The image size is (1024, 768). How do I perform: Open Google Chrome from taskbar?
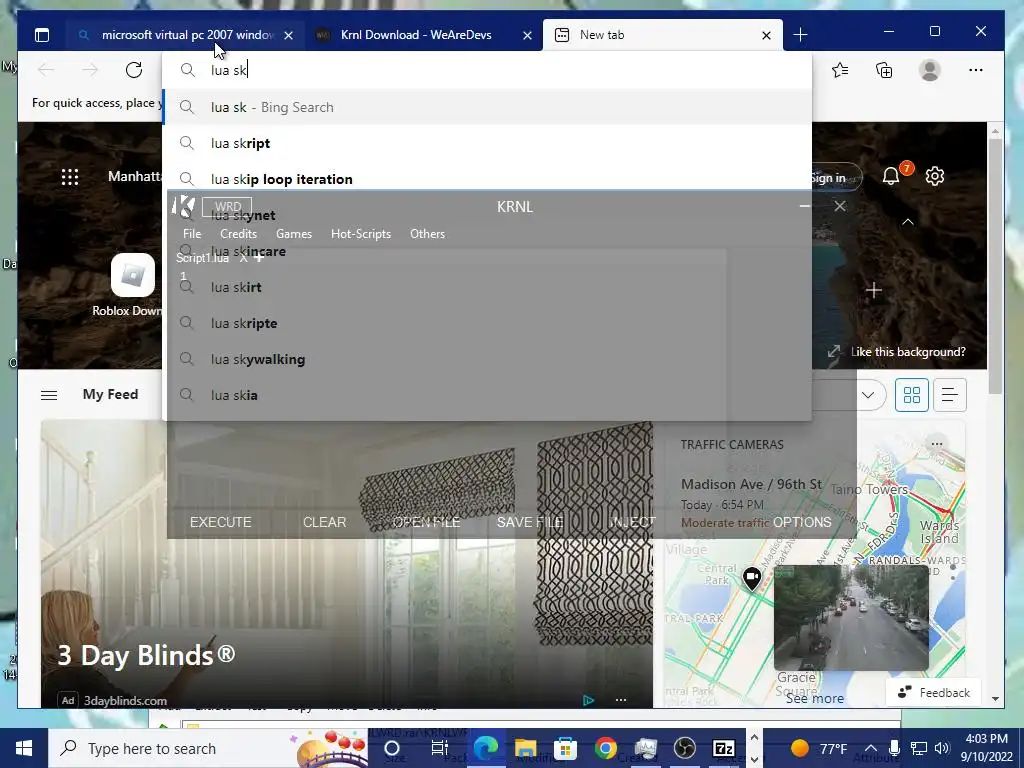pyautogui.click(x=605, y=748)
